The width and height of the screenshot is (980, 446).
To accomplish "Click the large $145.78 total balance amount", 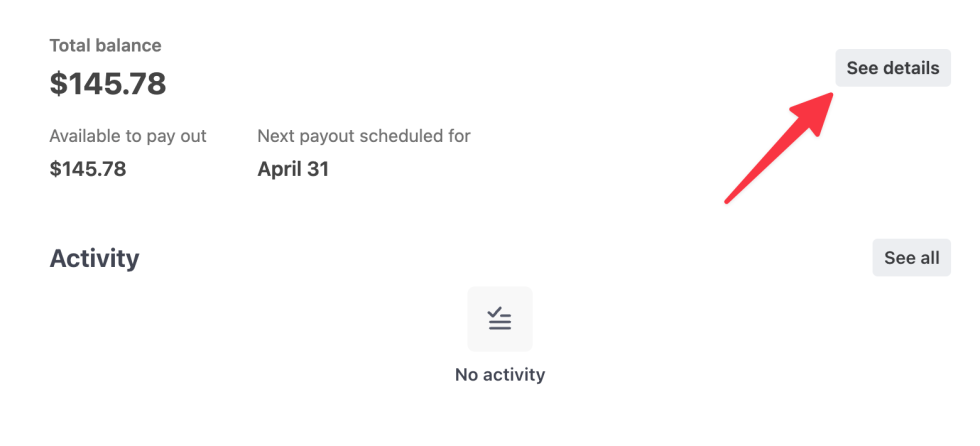I will [108, 84].
